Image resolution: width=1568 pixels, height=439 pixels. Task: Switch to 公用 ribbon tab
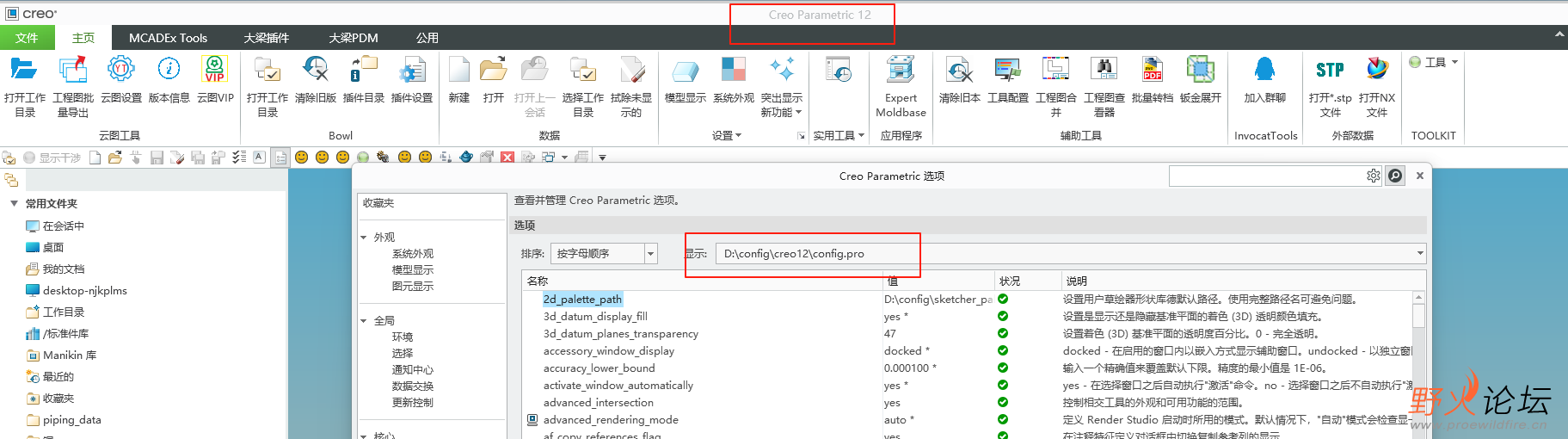tap(427, 38)
